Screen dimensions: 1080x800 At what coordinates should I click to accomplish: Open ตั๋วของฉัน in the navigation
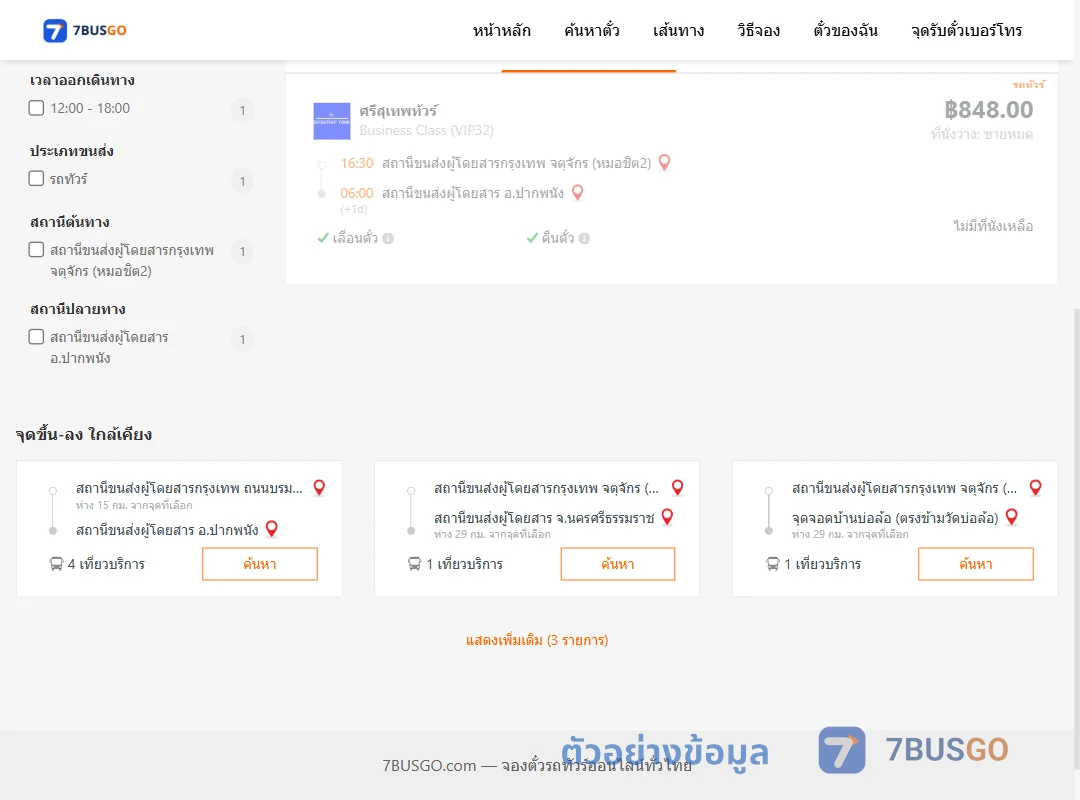tap(845, 30)
